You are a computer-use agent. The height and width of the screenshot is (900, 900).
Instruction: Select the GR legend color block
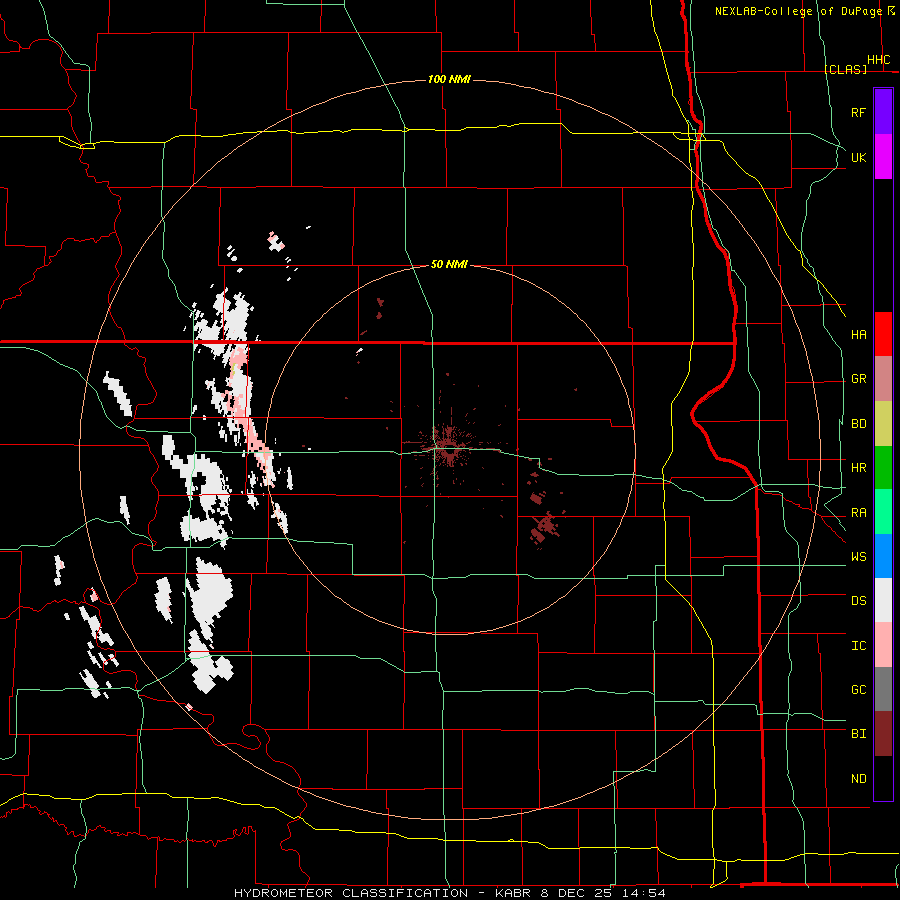coord(883,378)
